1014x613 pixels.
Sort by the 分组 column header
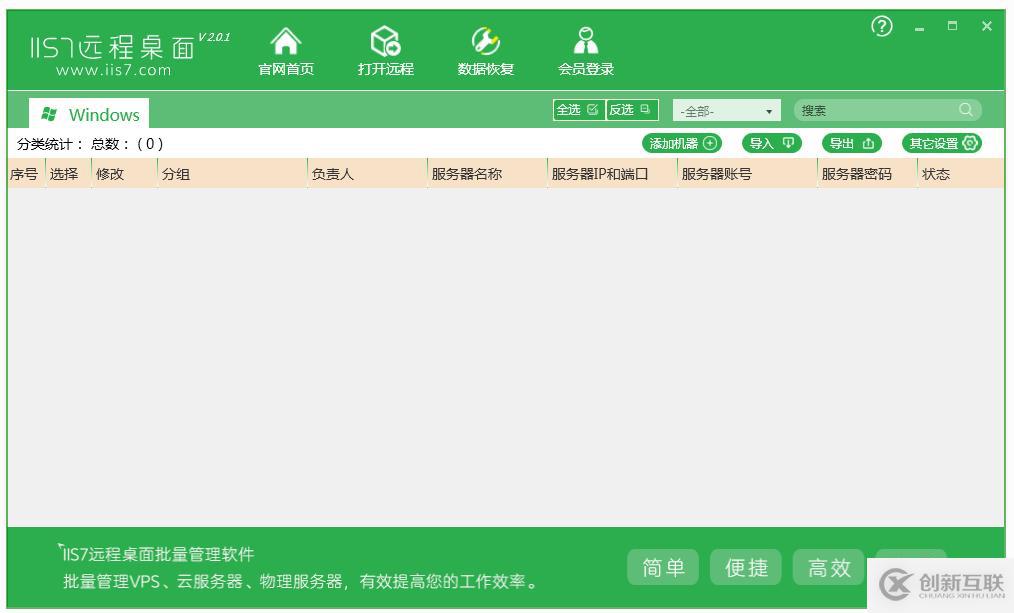point(233,174)
